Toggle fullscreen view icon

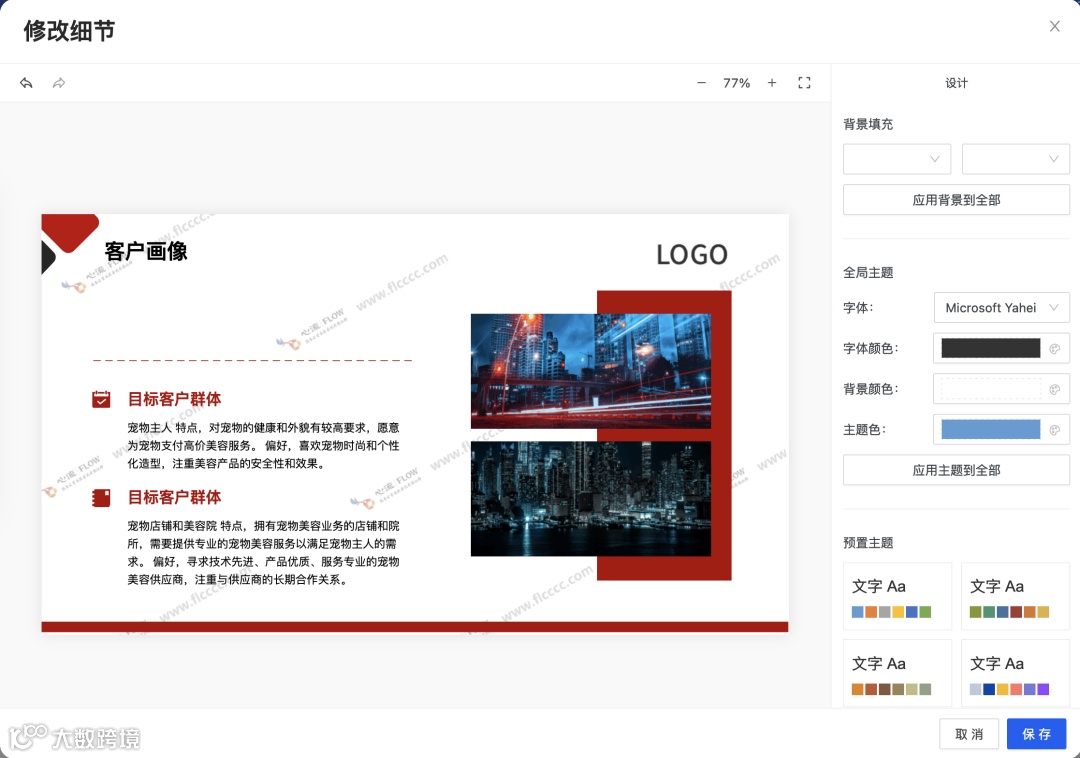804,83
